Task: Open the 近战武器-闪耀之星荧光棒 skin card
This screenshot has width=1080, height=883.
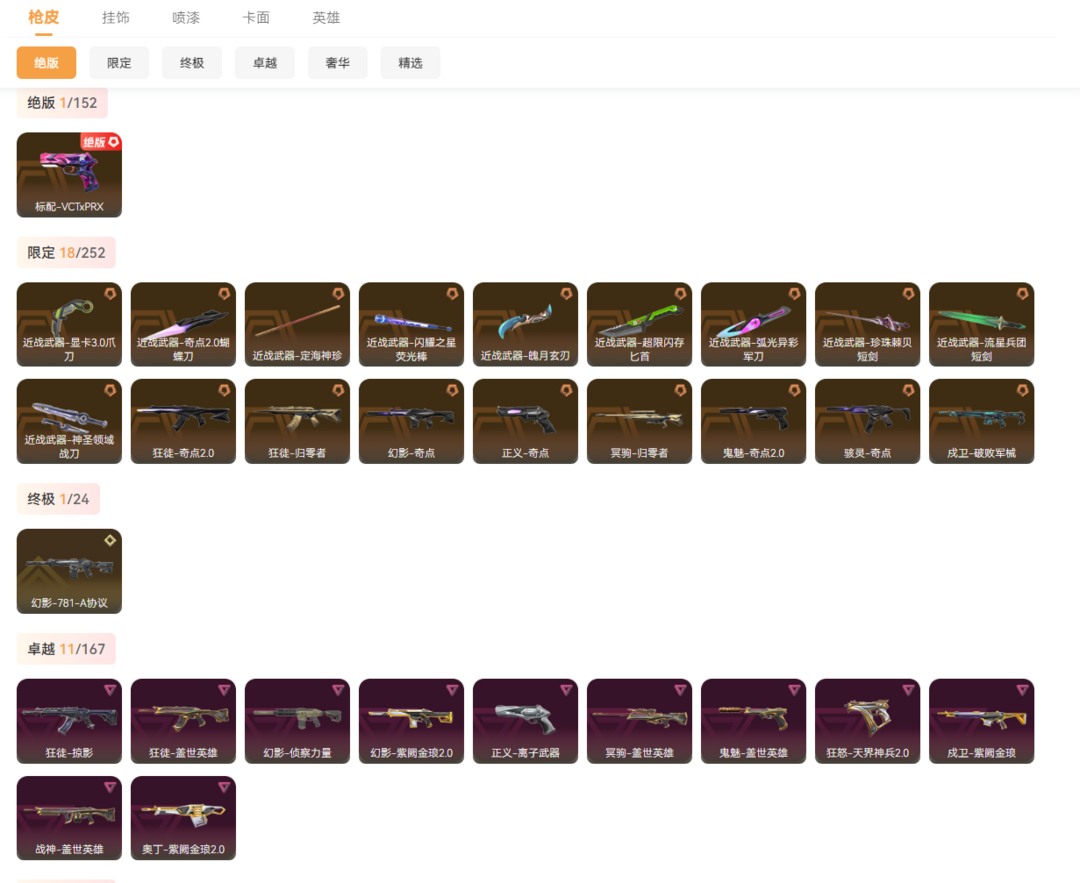Action: pos(411,324)
